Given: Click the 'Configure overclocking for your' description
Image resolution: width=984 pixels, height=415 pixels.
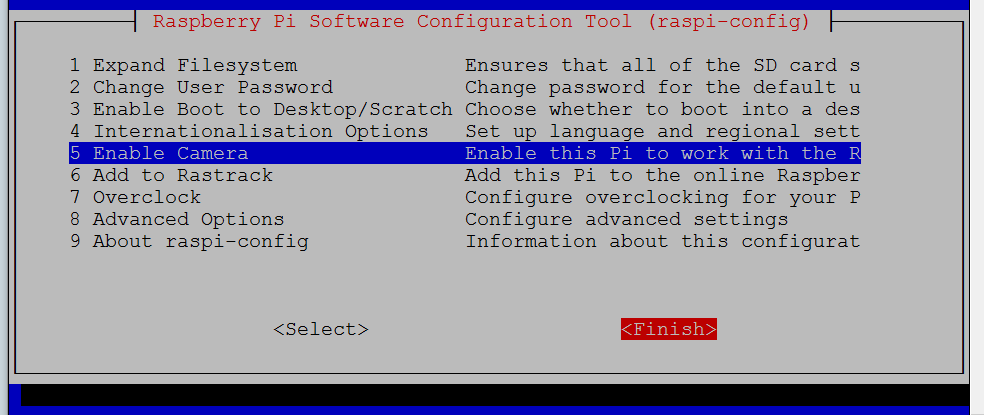Looking at the screenshot, I should click(x=663, y=197).
